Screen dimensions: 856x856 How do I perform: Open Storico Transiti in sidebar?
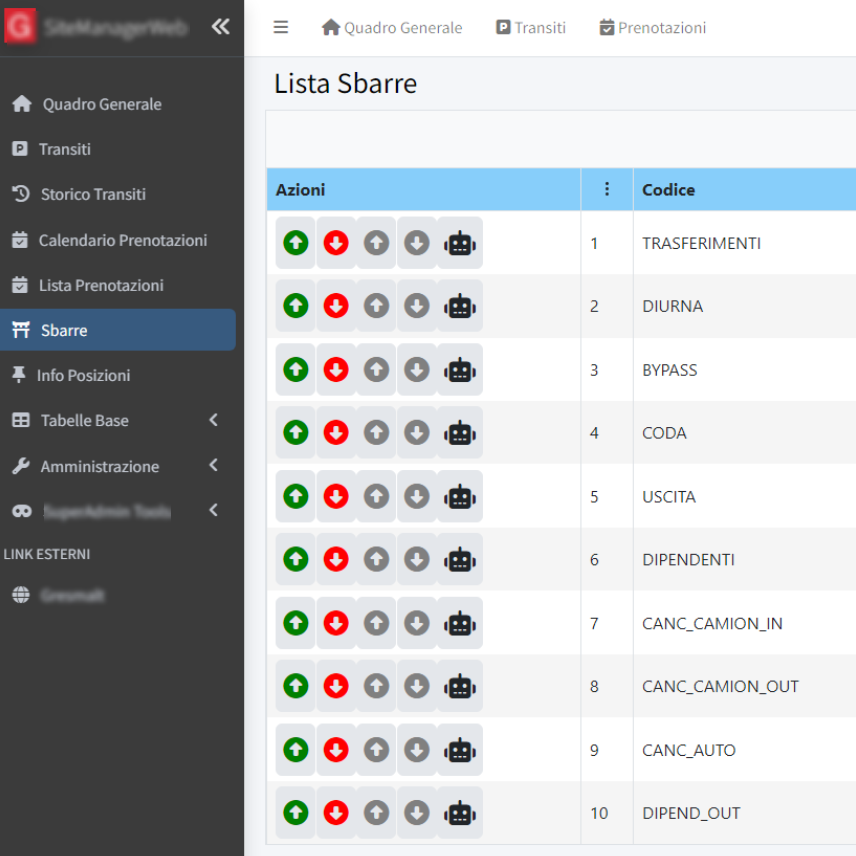click(x=93, y=194)
